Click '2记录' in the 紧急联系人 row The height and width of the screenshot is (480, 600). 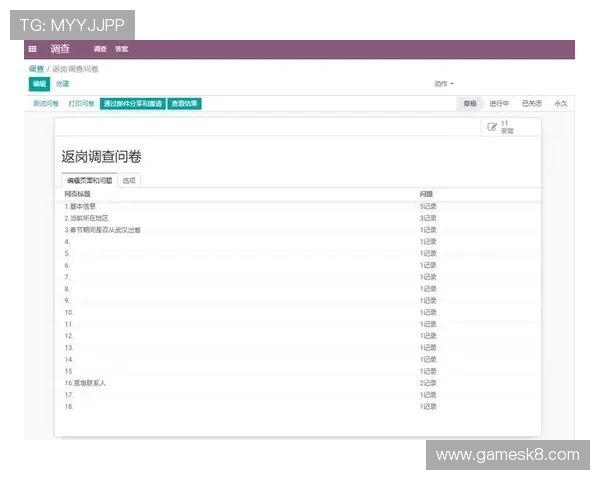[428, 383]
